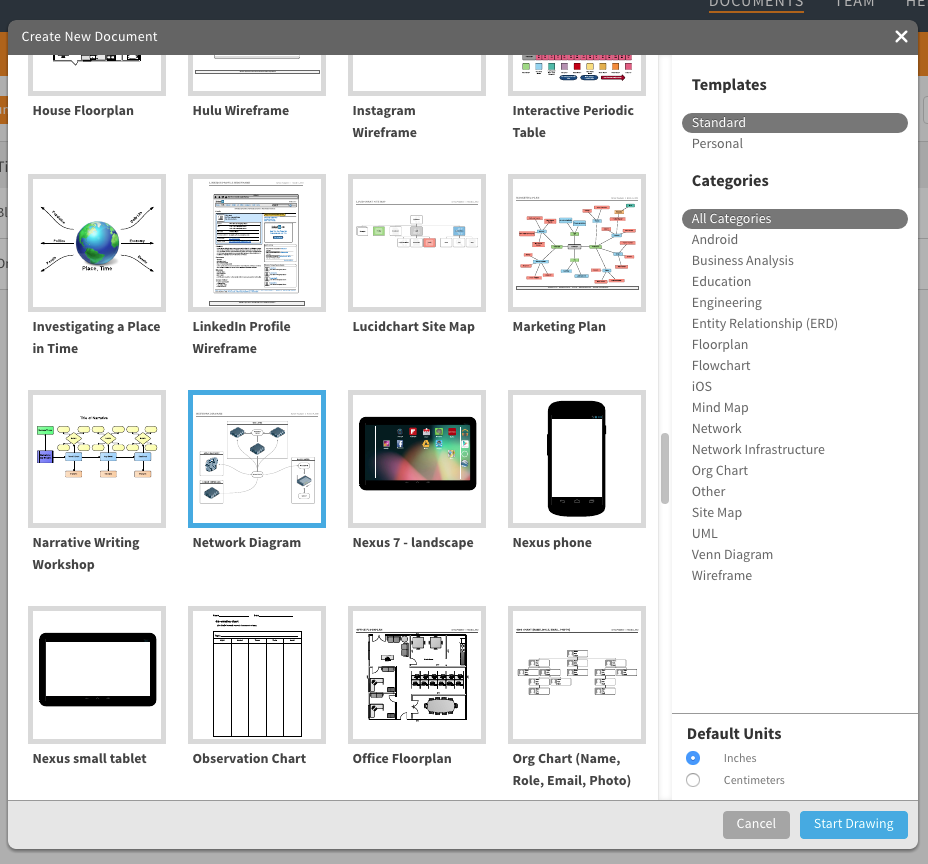Select the Nexus small tablet template

pos(97,675)
